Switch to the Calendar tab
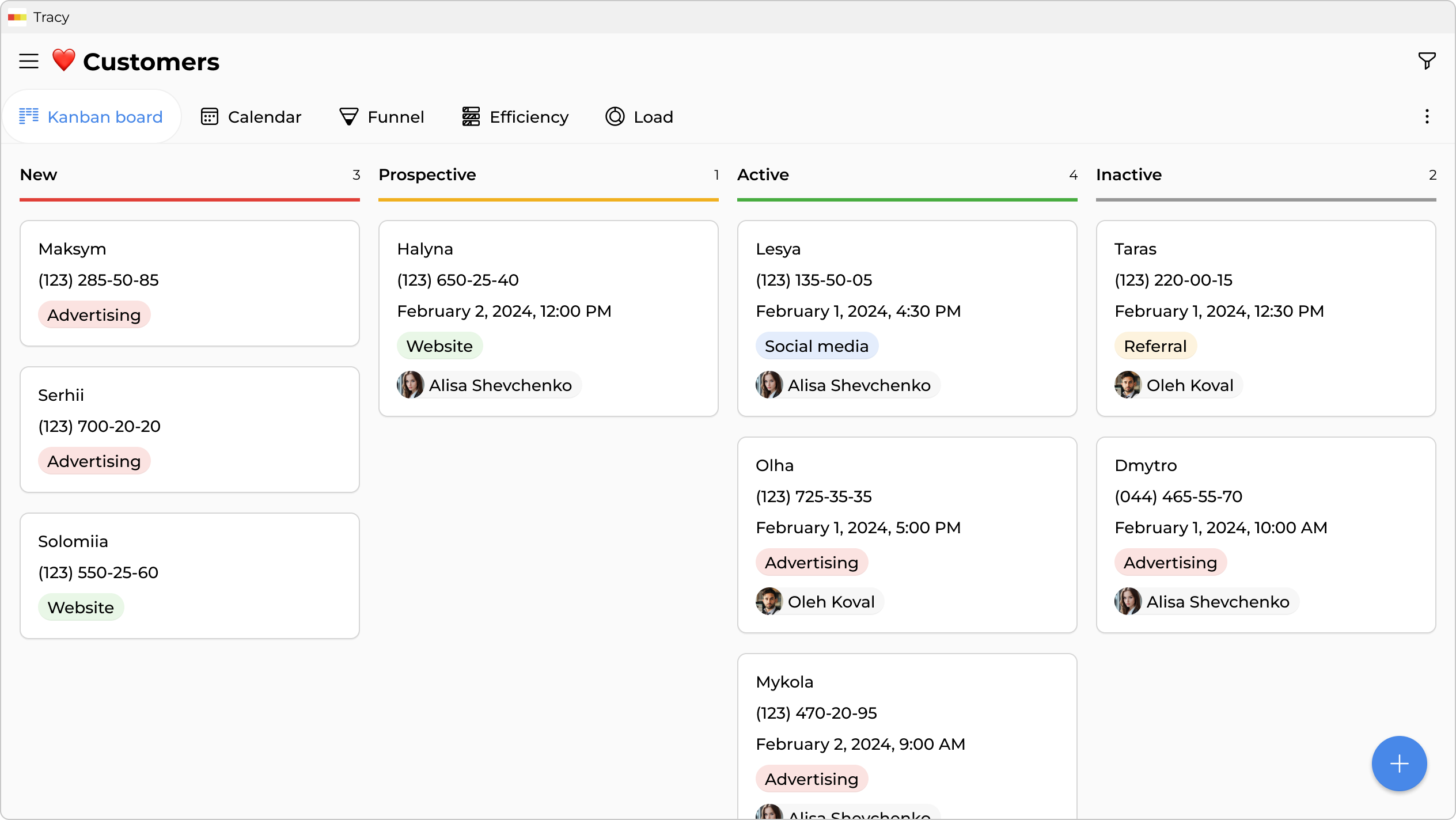The image size is (1456, 820). [251, 116]
